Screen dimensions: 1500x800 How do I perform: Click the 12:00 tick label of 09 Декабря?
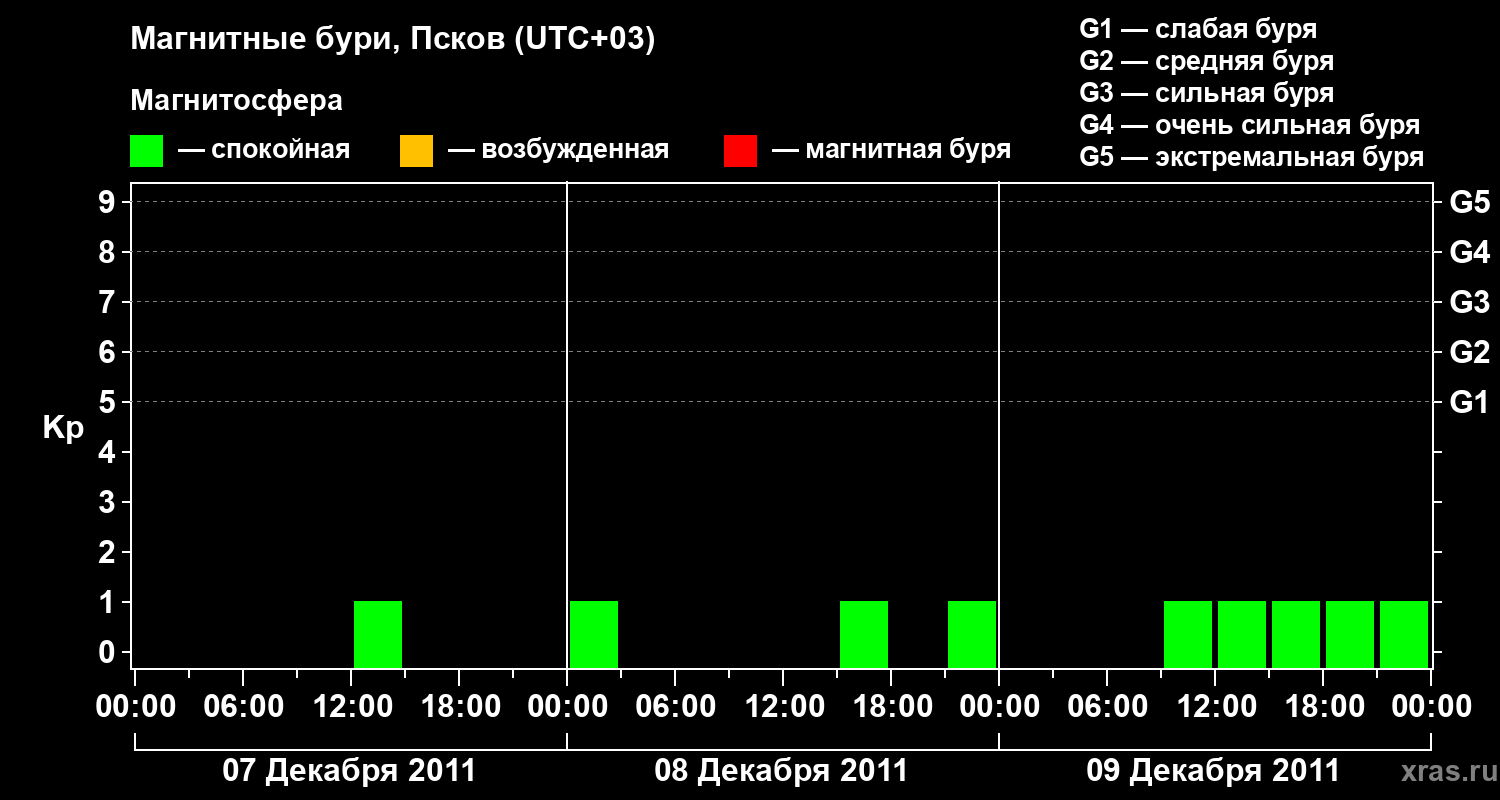1215,706
